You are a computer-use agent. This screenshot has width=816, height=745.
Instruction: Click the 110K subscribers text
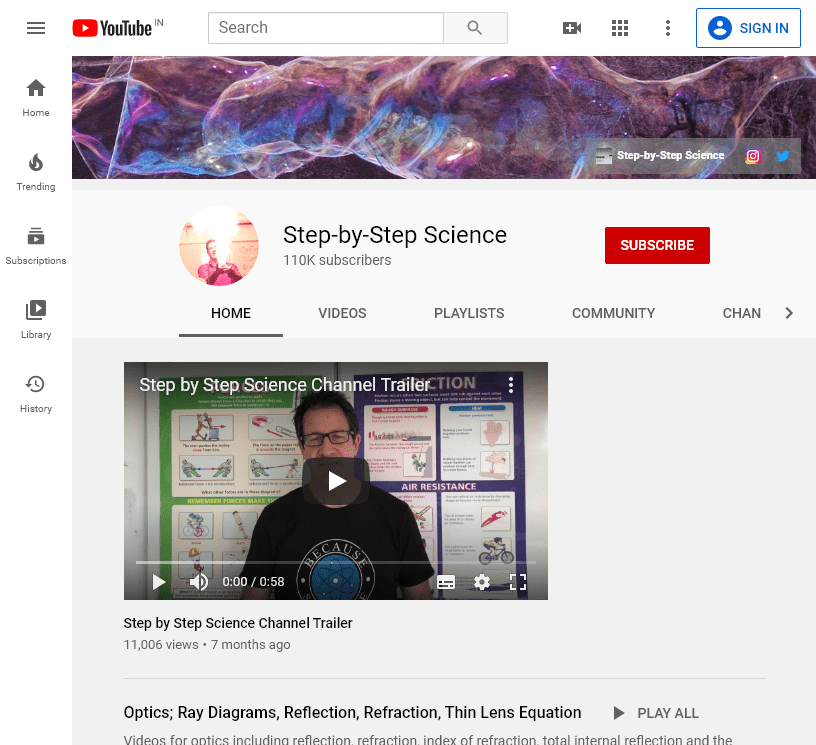click(337, 260)
